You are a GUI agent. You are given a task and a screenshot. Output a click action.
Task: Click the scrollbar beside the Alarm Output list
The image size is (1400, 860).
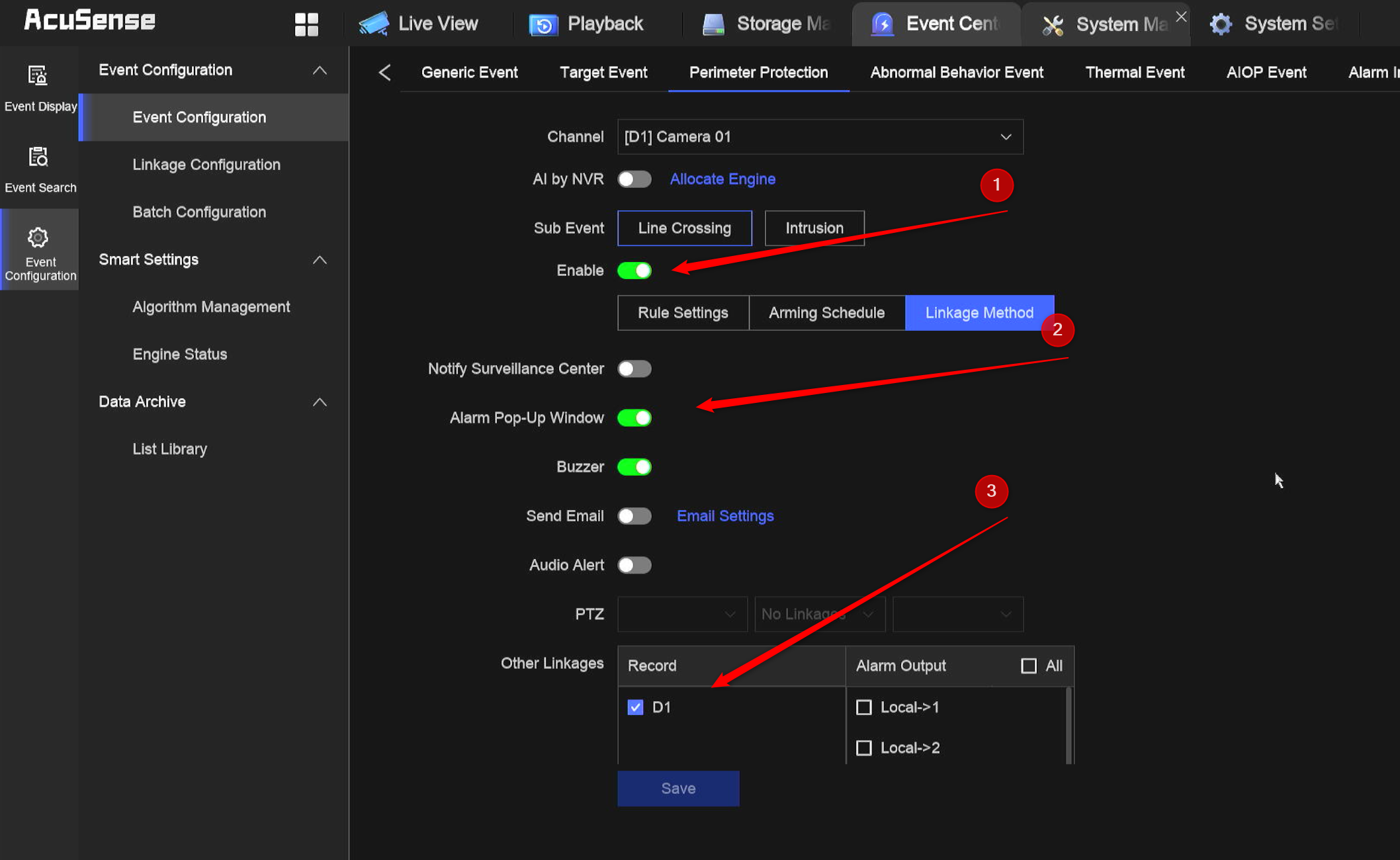pos(1067,724)
